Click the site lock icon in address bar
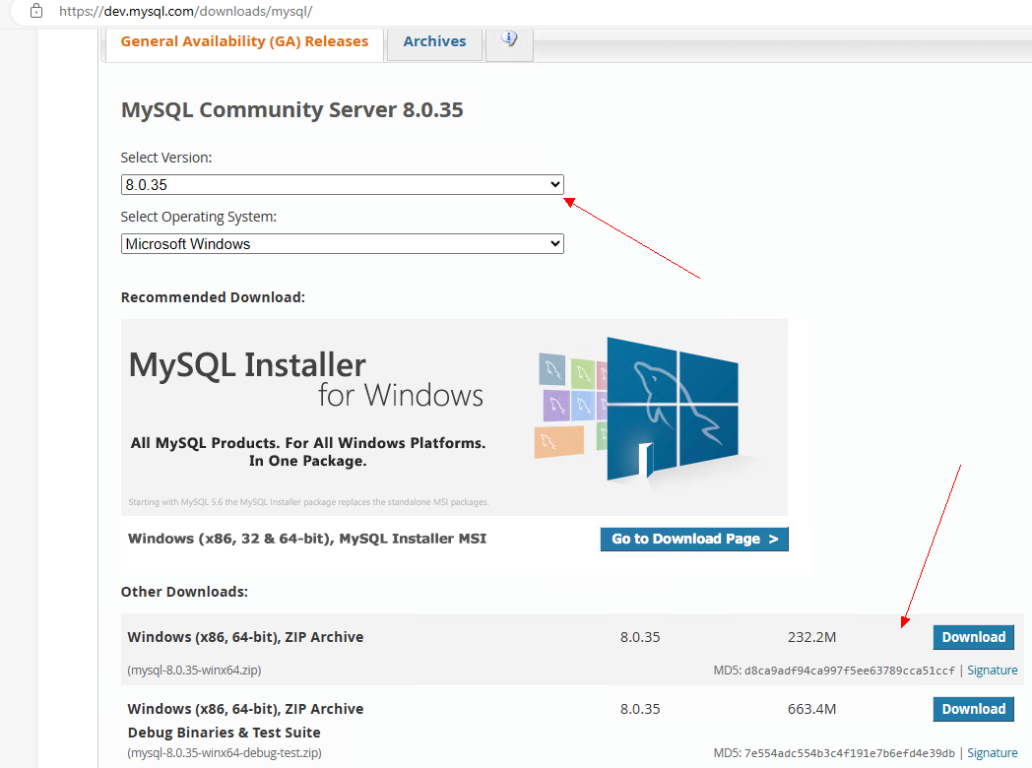 (36, 11)
